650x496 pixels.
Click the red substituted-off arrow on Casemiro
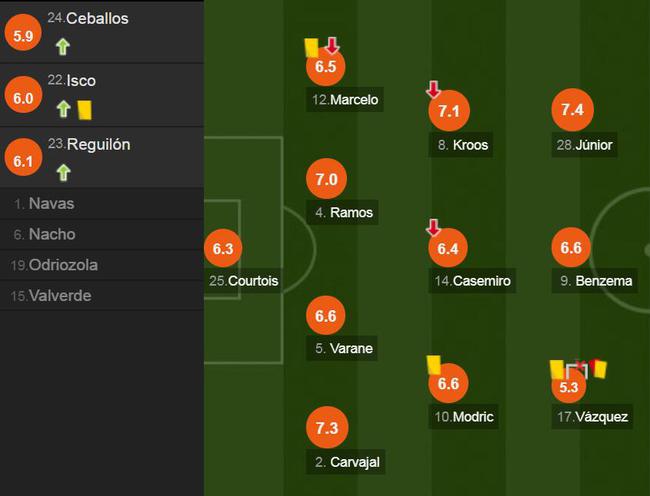coord(433,227)
